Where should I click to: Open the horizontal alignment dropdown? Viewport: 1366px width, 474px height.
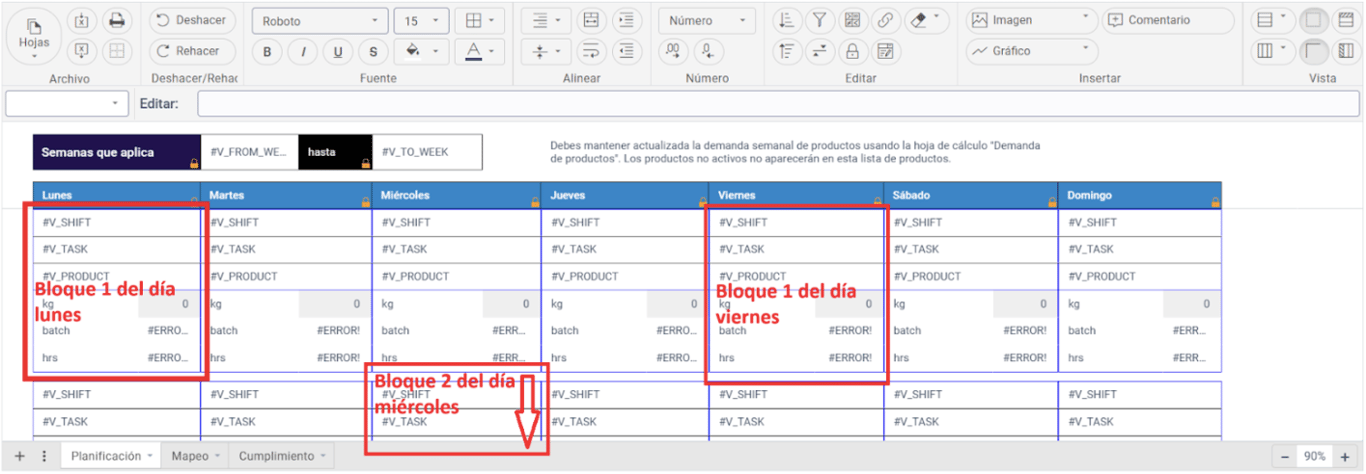coord(546,20)
